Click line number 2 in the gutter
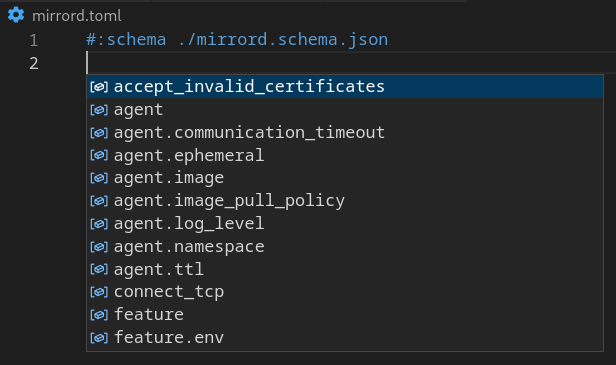This screenshot has width=616, height=365. pyautogui.click(x=34, y=63)
